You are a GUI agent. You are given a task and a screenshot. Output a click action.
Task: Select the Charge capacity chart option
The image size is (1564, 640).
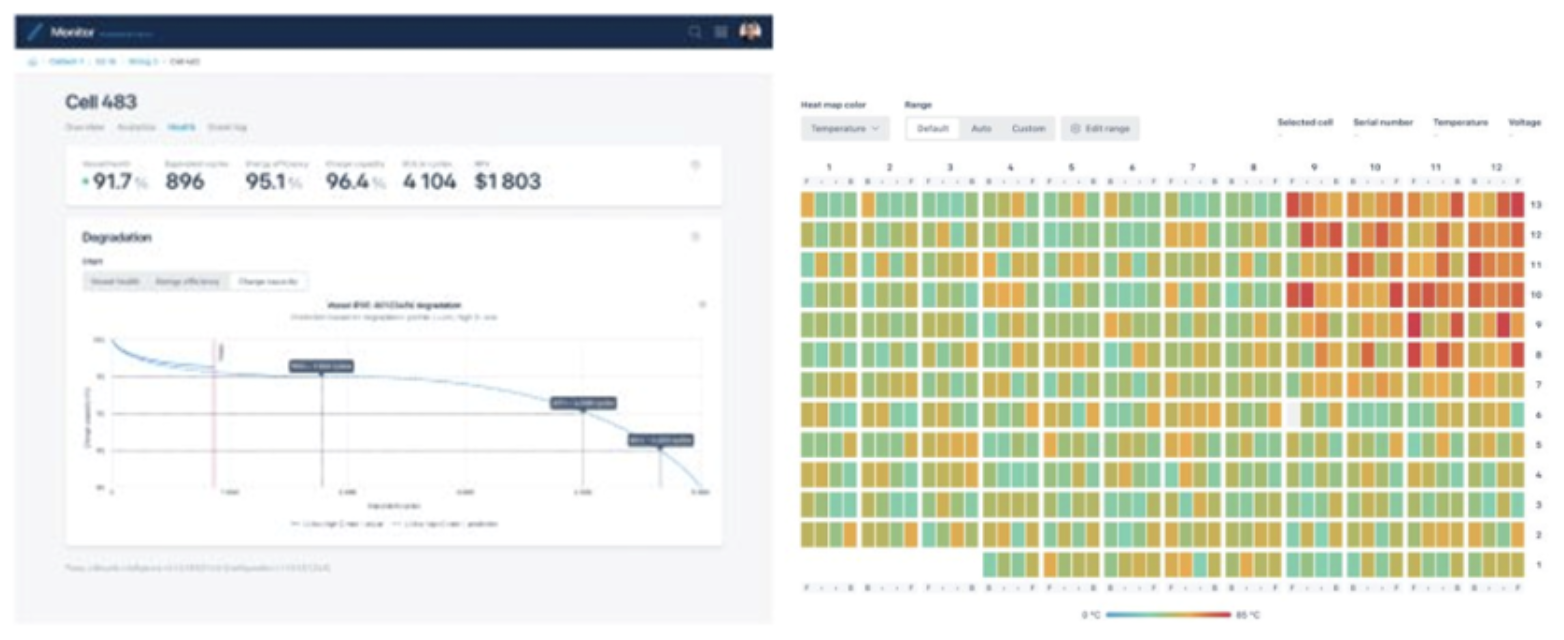[269, 282]
